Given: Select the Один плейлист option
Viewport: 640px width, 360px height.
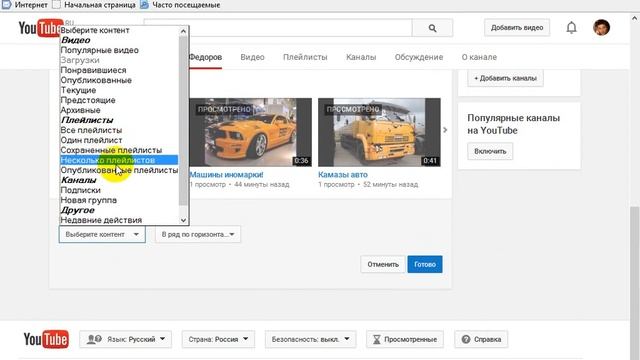Looking at the screenshot, I should 119,140.
